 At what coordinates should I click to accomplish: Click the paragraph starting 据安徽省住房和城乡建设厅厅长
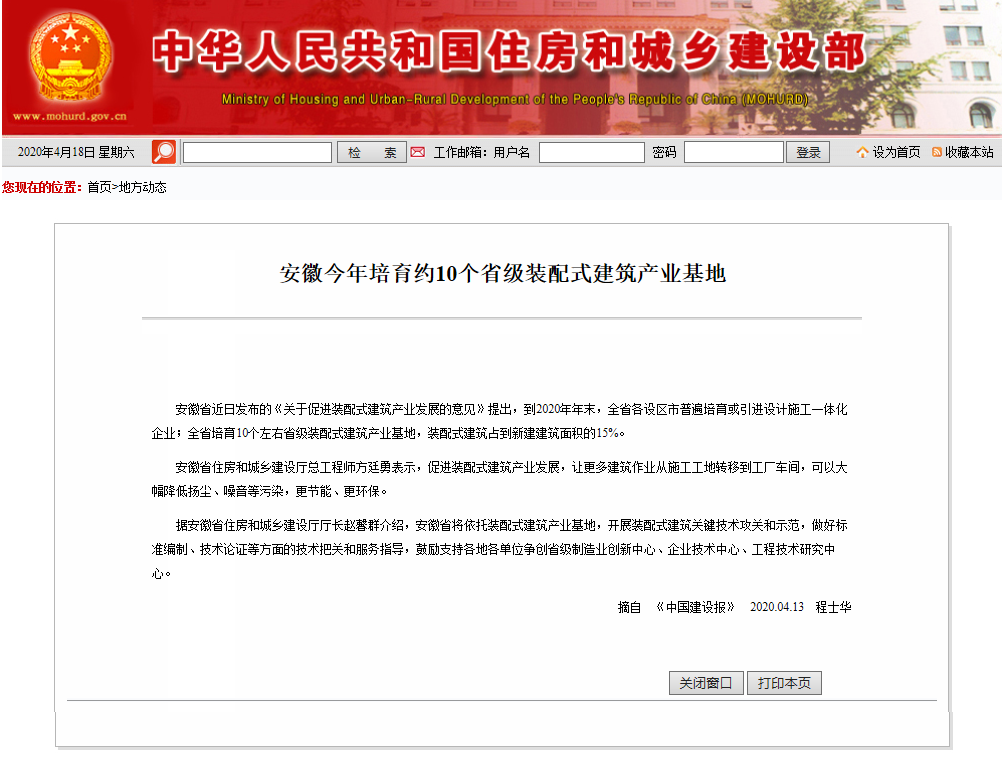pyautogui.click(x=500, y=549)
